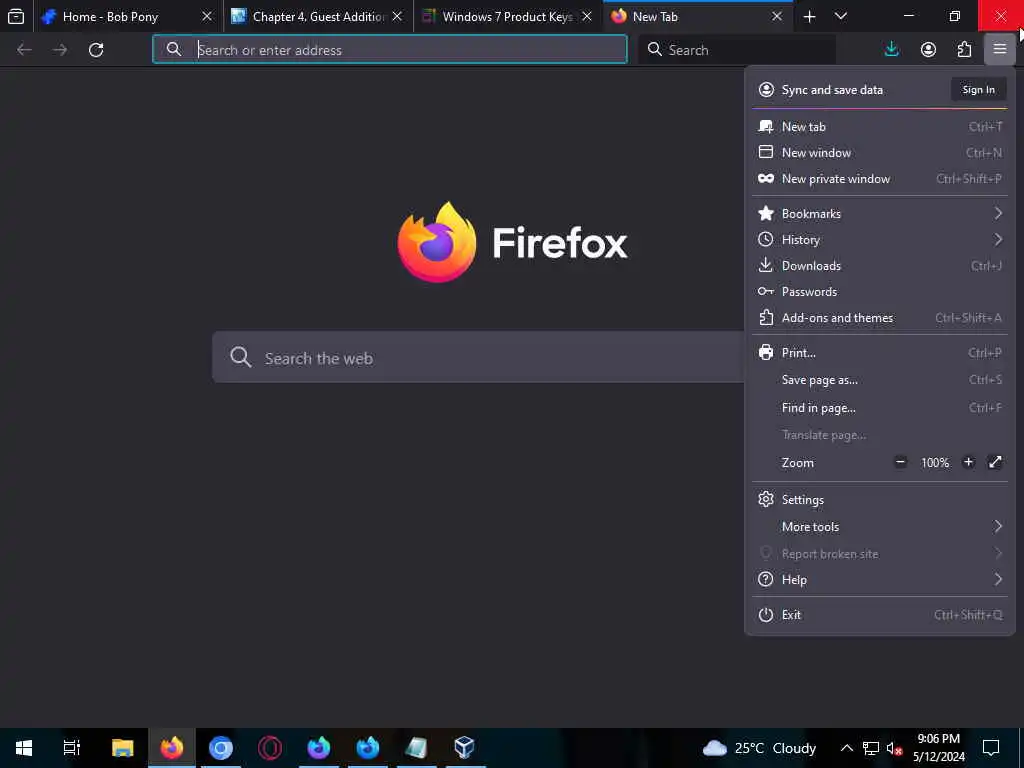Screen dimensions: 1024x768
Task: Enter full screen with the arrows icon
Action: coord(995,462)
